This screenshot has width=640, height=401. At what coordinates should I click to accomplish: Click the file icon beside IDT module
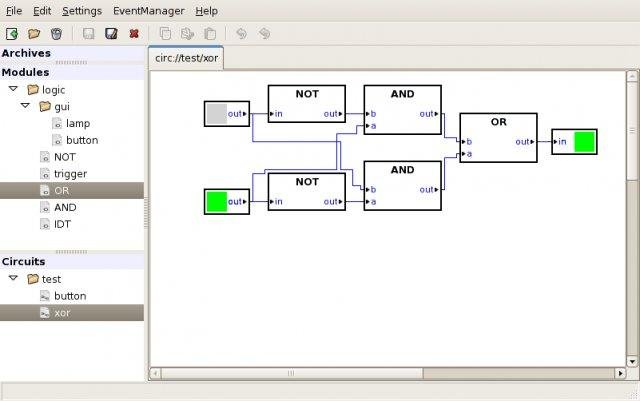pyautogui.click(x=45, y=224)
